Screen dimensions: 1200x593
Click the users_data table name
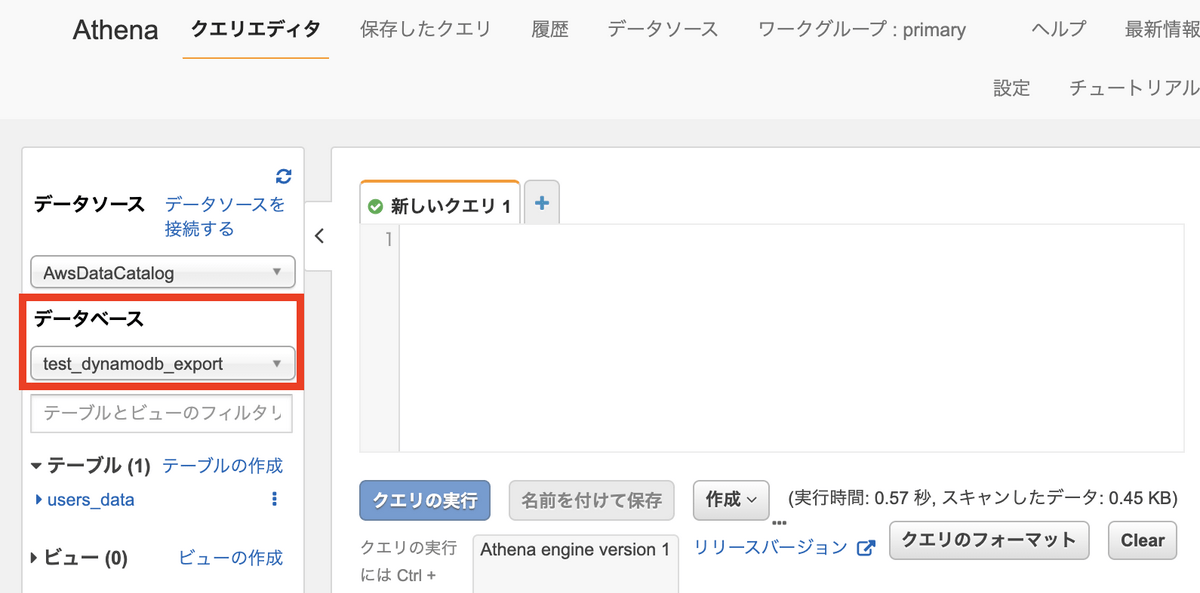tap(91, 499)
